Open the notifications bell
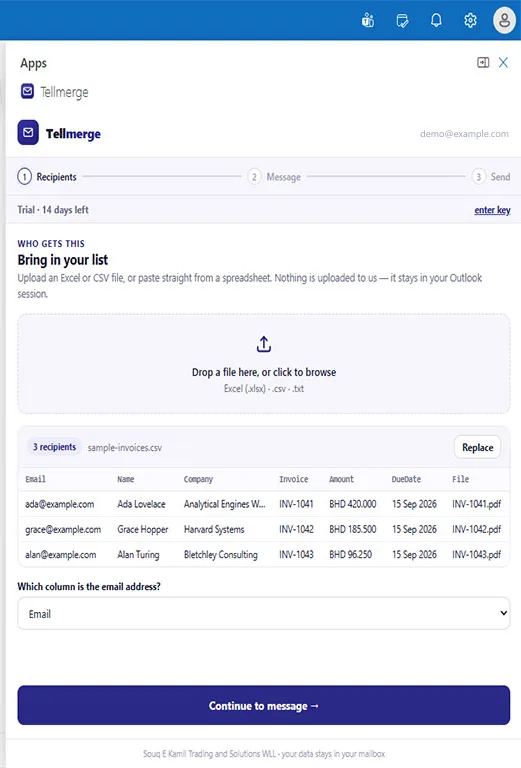This screenshot has width=521, height=768. pyautogui.click(x=436, y=20)
